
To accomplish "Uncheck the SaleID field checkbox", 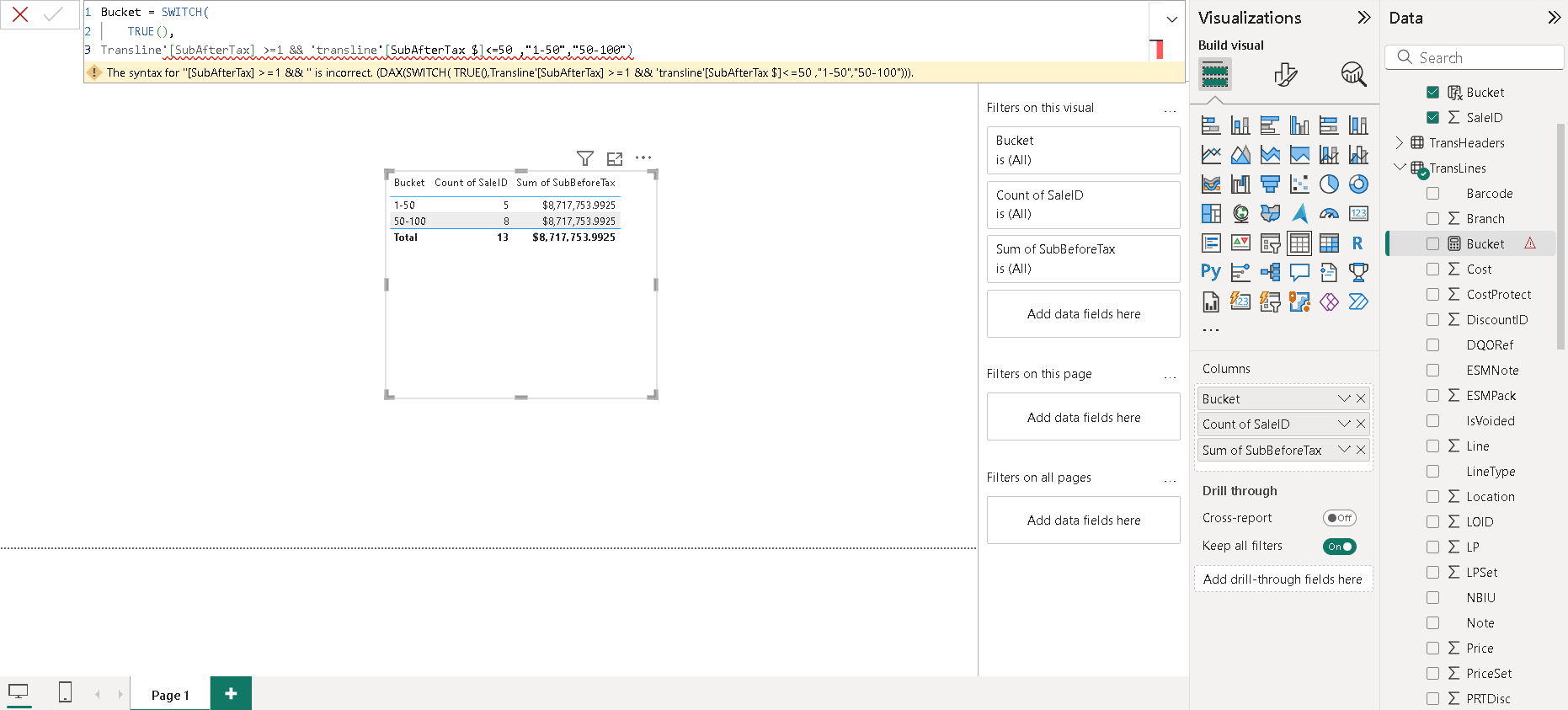I will click(x=1432, y=117).
